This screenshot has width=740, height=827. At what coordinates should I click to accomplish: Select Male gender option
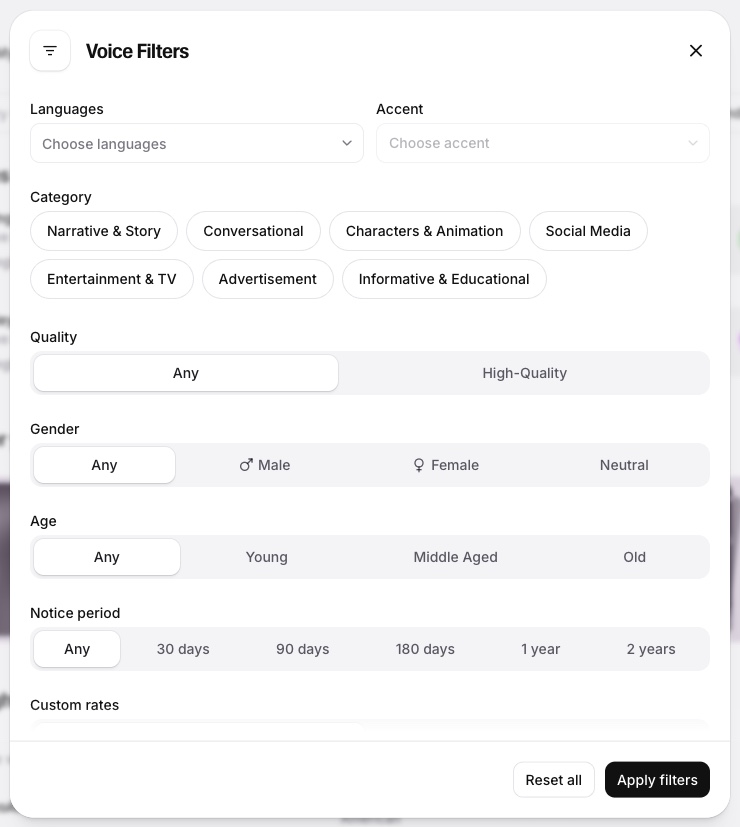[265, 465]
